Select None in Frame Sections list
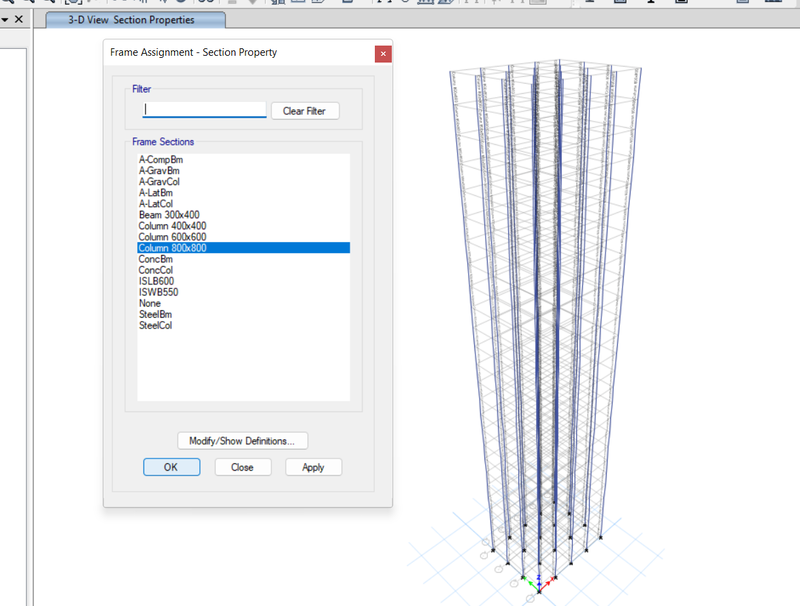This screenshot has height=606, width=800. [x=243, y=304]
